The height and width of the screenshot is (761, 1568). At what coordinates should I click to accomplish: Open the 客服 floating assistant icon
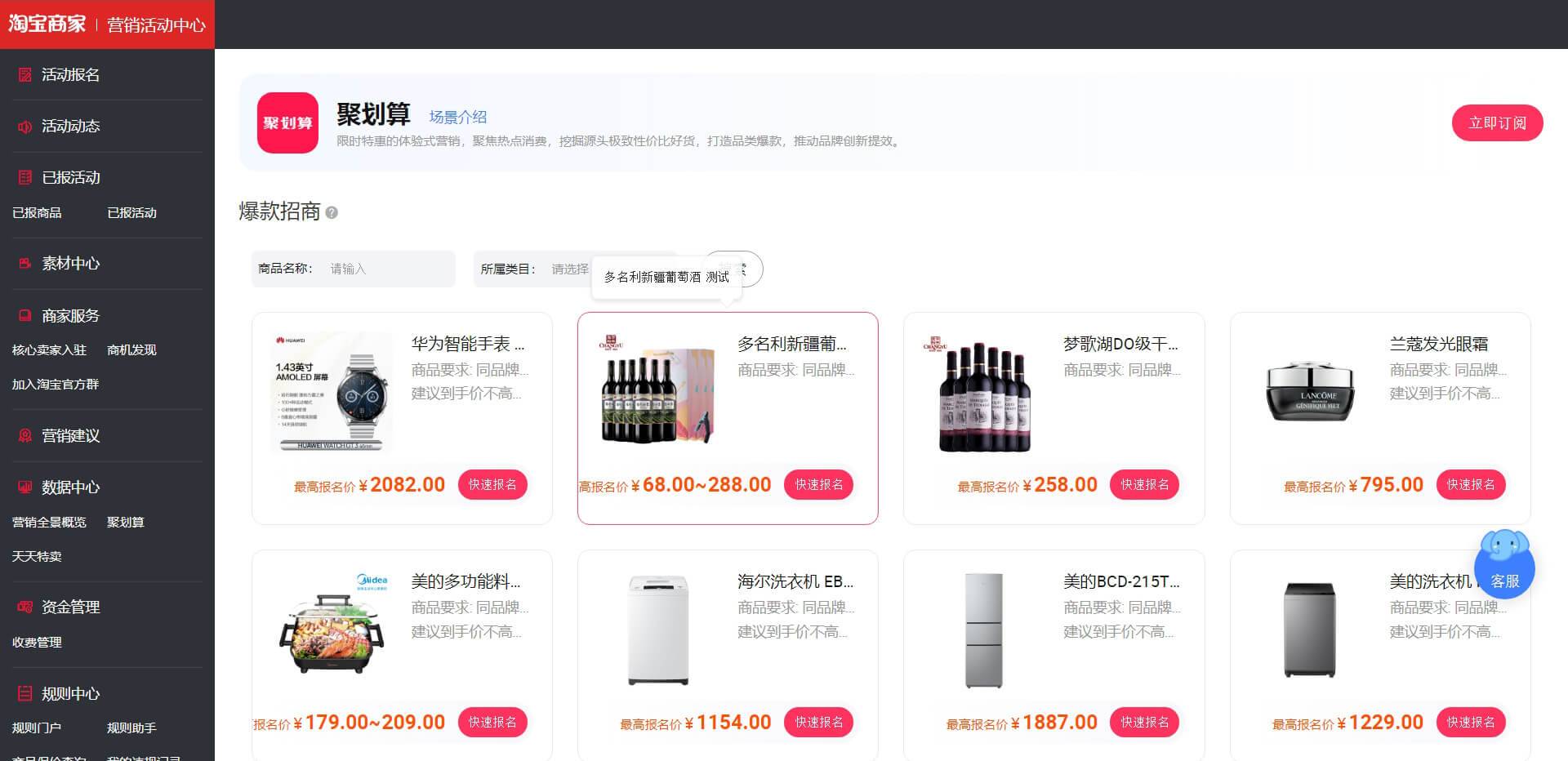pyautogui.click(x=1503, y=566)
